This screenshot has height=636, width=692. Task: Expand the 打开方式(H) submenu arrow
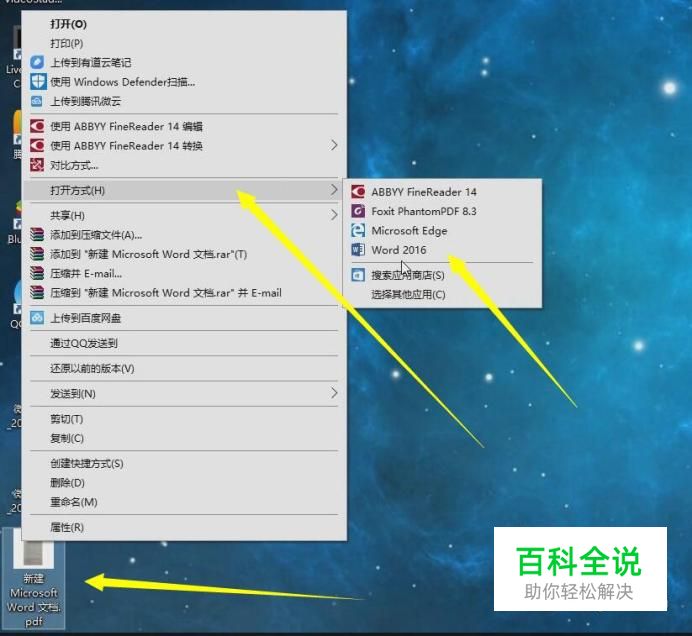coord(334,190)
